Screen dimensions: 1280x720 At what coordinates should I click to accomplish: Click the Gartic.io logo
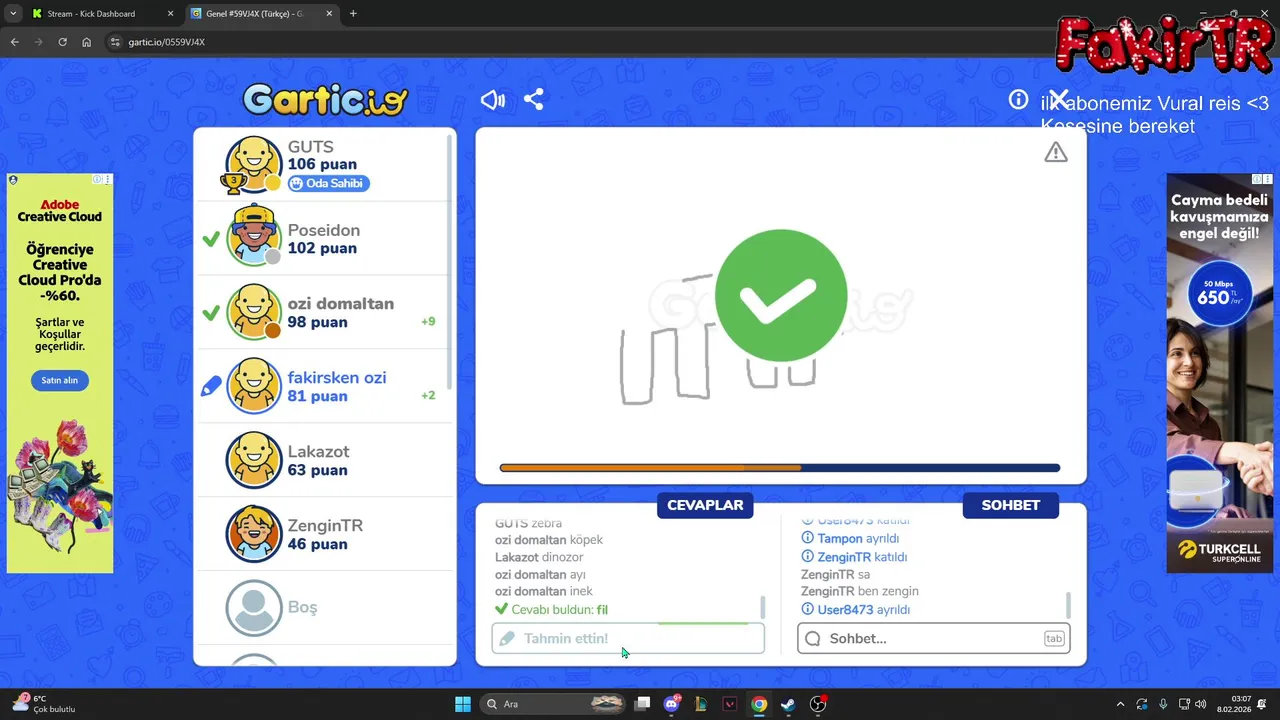pos(325,99)
